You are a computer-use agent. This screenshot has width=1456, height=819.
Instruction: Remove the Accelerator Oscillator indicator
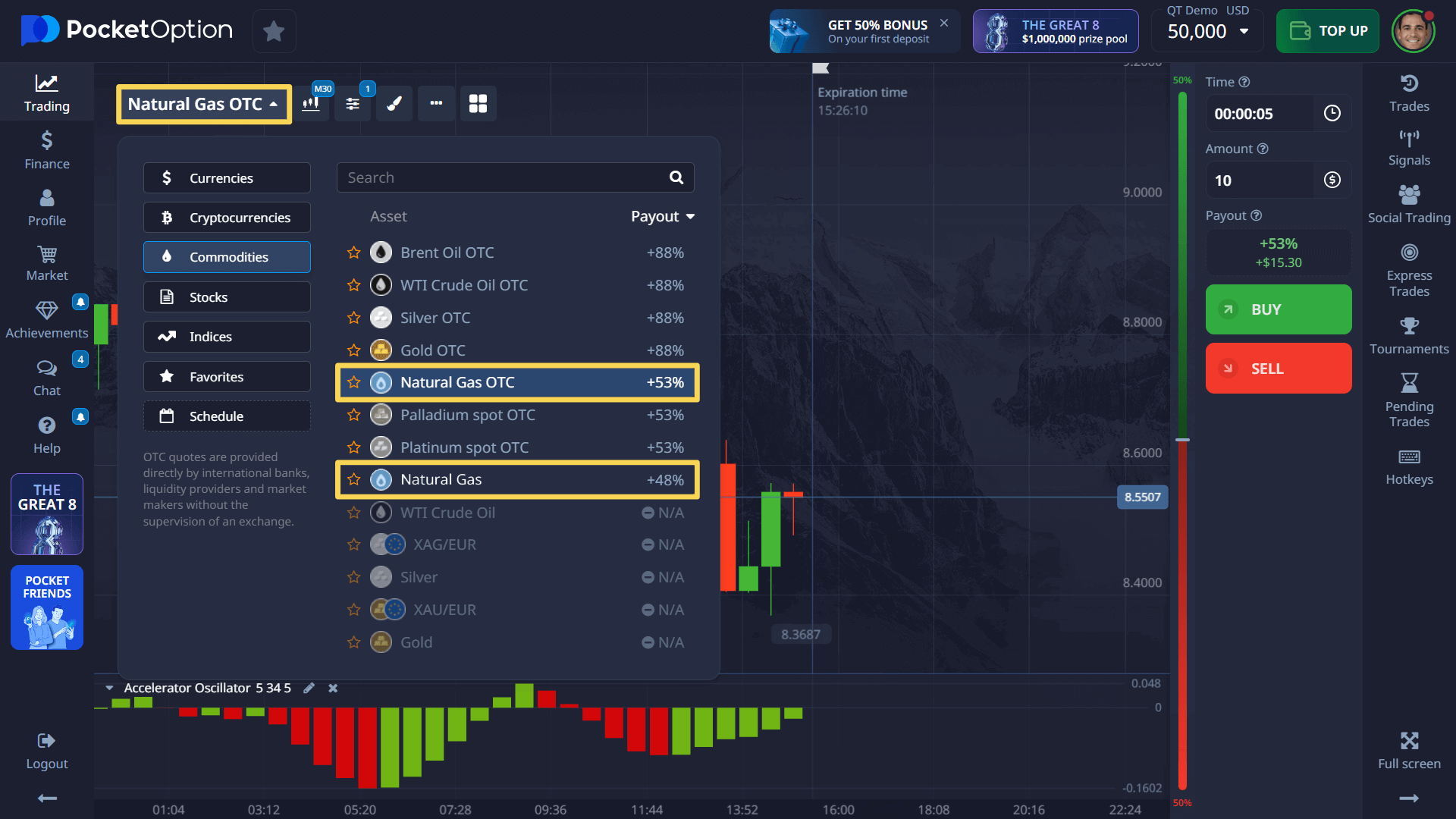tap(332, 688)
